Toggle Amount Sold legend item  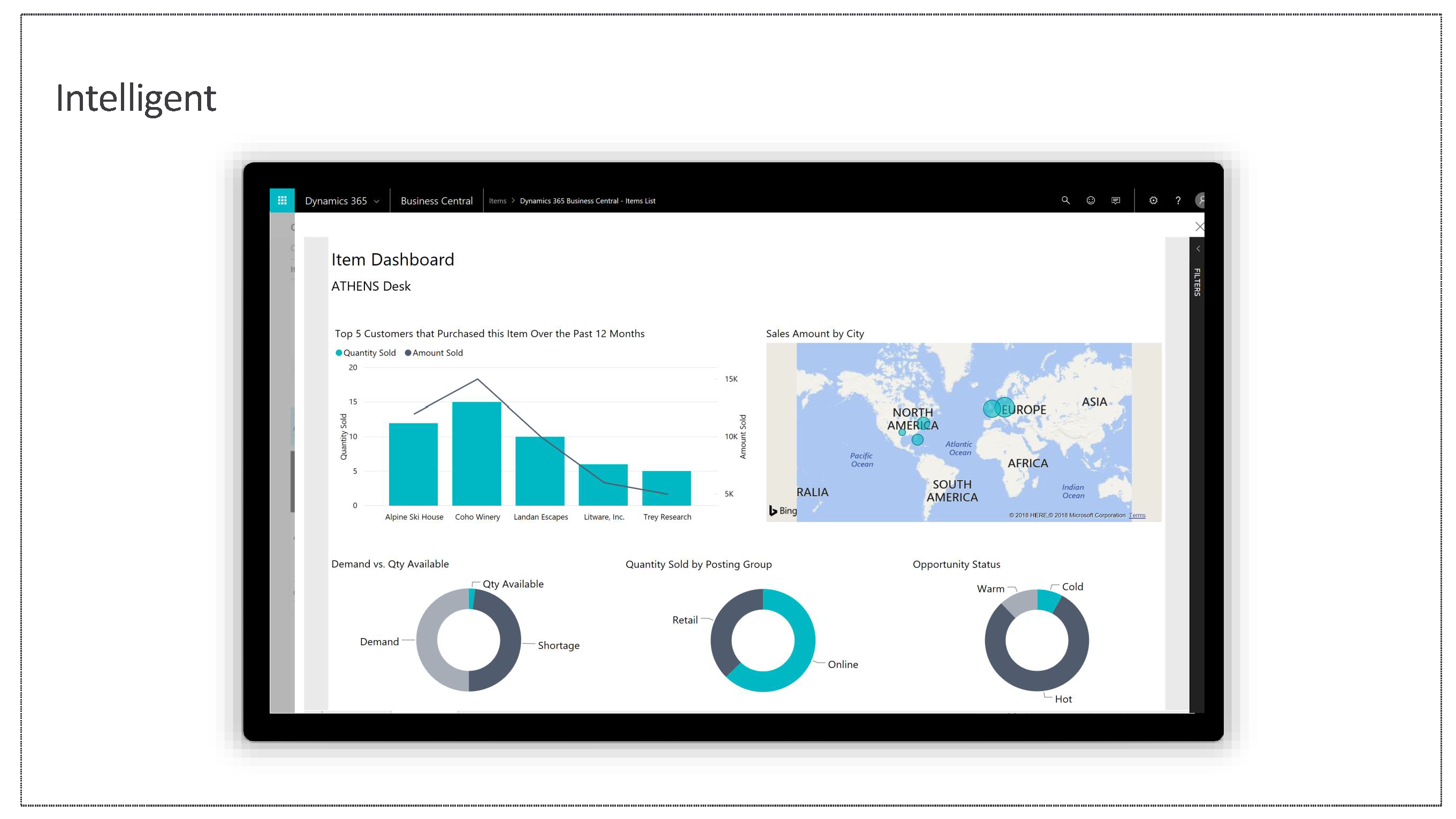(434, 353)
